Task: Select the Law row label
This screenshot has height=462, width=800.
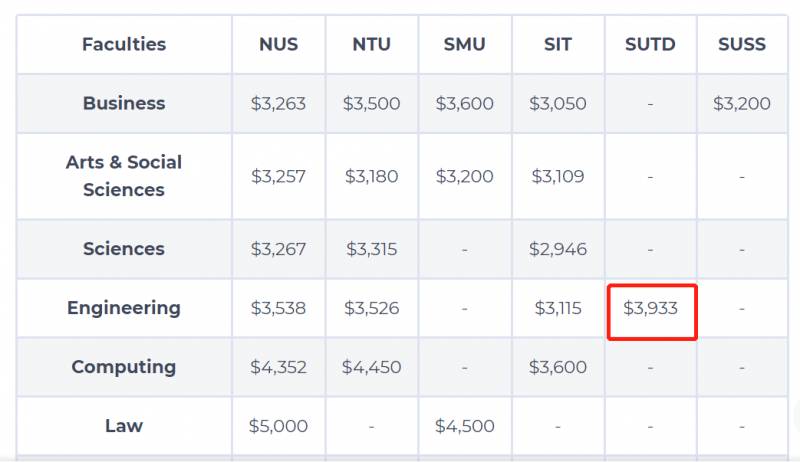Action: pos(124,426)
